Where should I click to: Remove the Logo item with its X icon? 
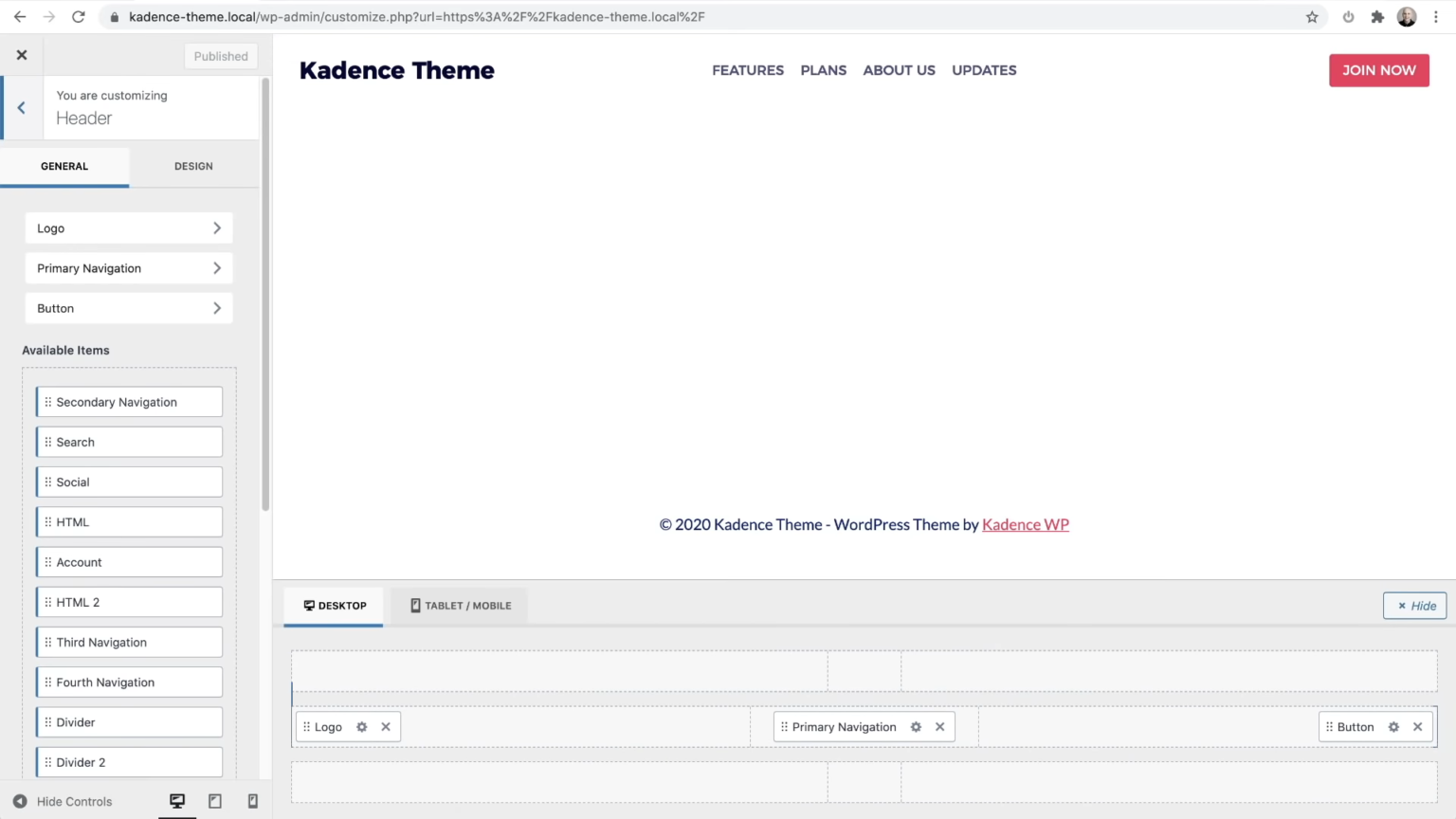pyautogui.click(x=385, y=726)
